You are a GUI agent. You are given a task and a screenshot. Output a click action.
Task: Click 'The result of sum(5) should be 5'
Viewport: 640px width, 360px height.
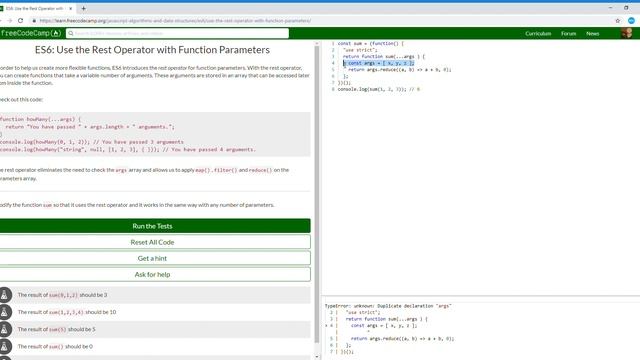[57, 329]
